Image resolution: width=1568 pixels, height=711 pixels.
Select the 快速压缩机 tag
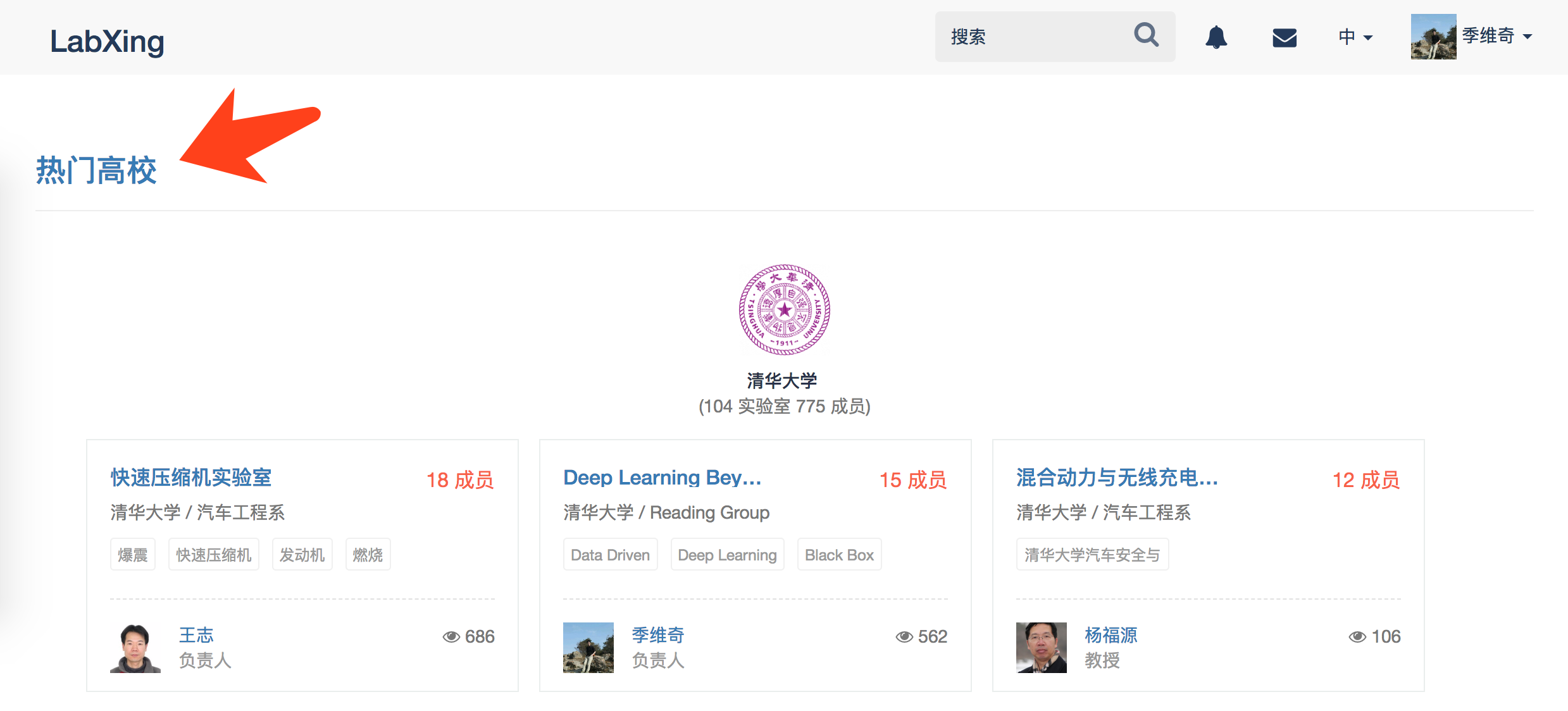tap(214, 555)
